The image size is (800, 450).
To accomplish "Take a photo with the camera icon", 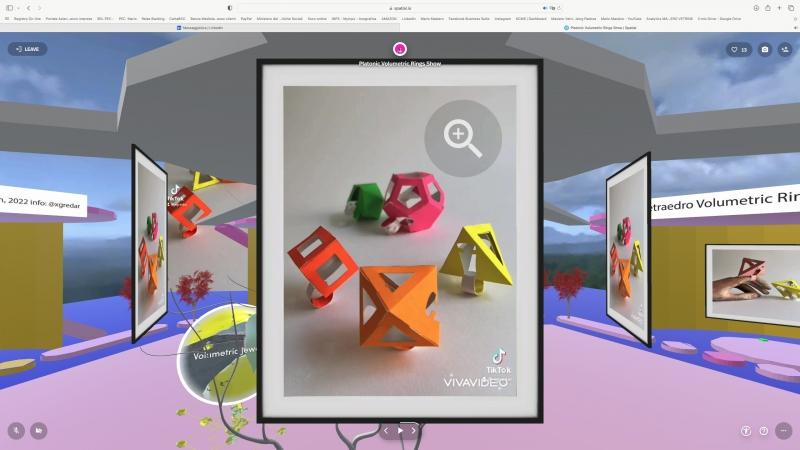I will [x=765, y=49].
